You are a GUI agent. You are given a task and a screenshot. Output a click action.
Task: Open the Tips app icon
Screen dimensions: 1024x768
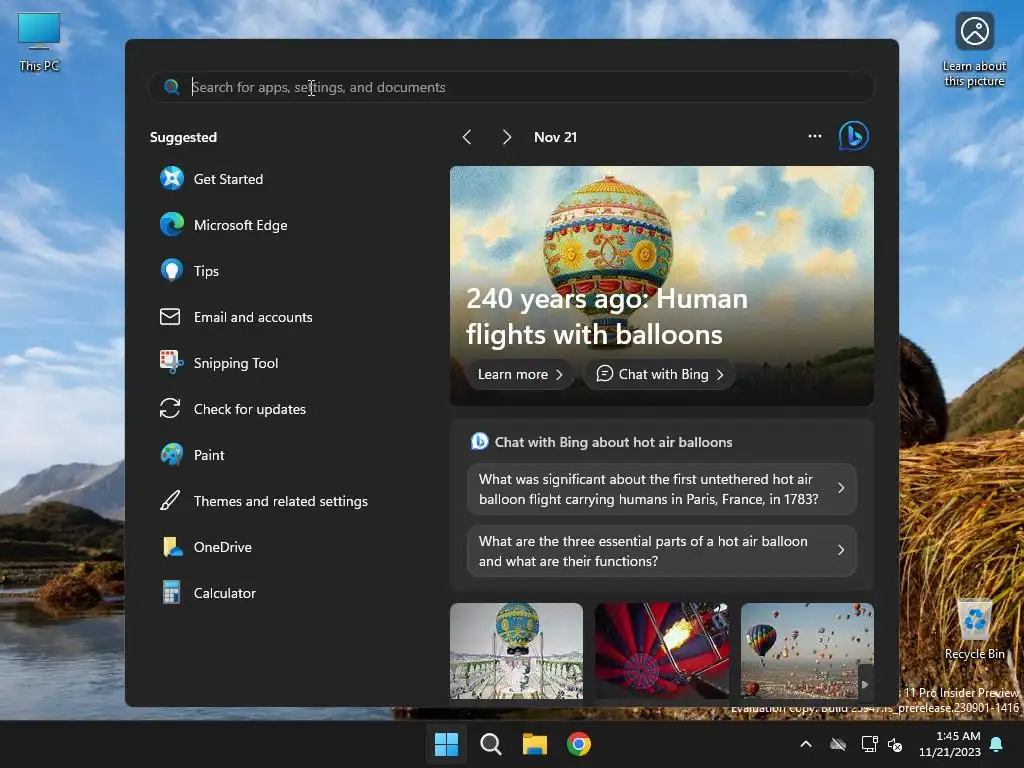172,270
